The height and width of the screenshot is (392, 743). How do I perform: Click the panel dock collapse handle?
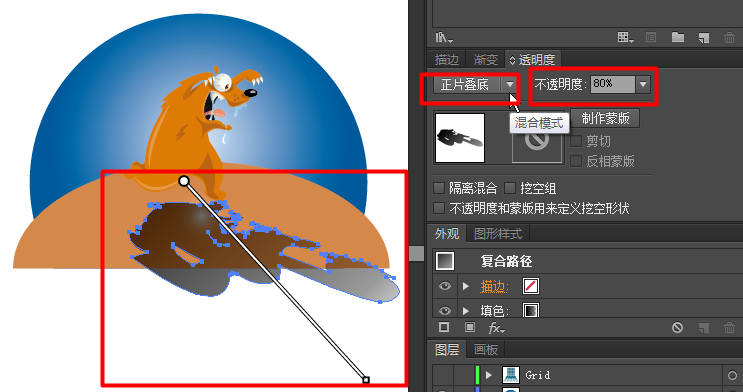(x=417, y=253)
